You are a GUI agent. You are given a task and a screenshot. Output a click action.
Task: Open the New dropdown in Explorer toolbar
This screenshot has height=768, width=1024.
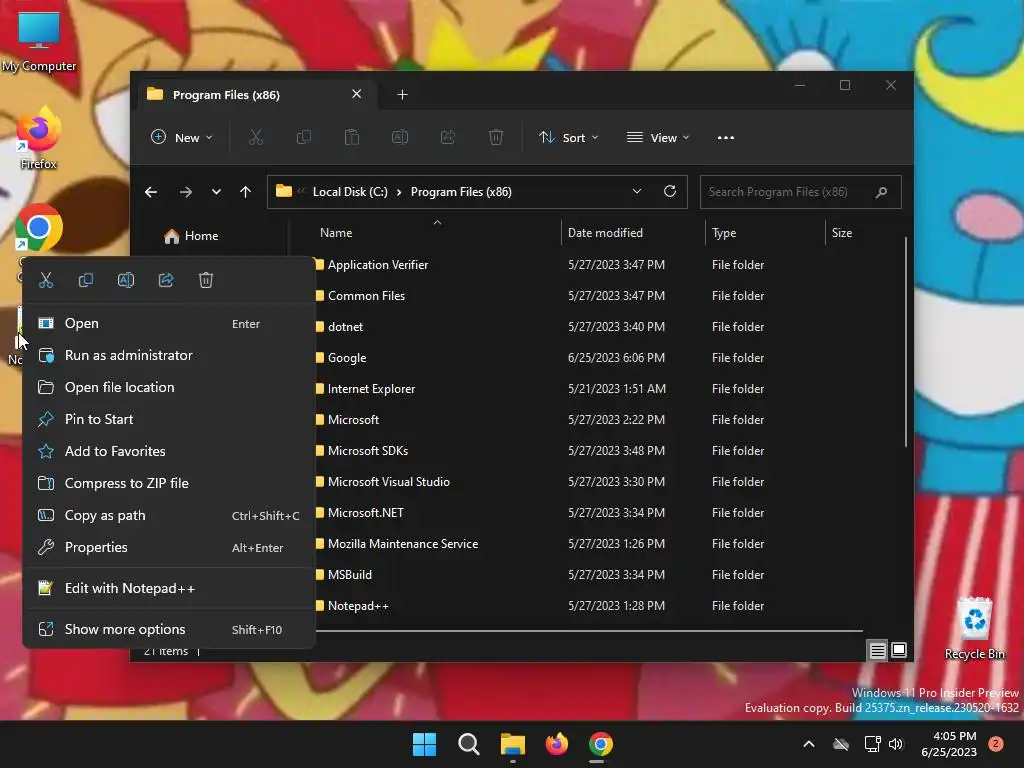pyautogui.click(x=182, y=138)
